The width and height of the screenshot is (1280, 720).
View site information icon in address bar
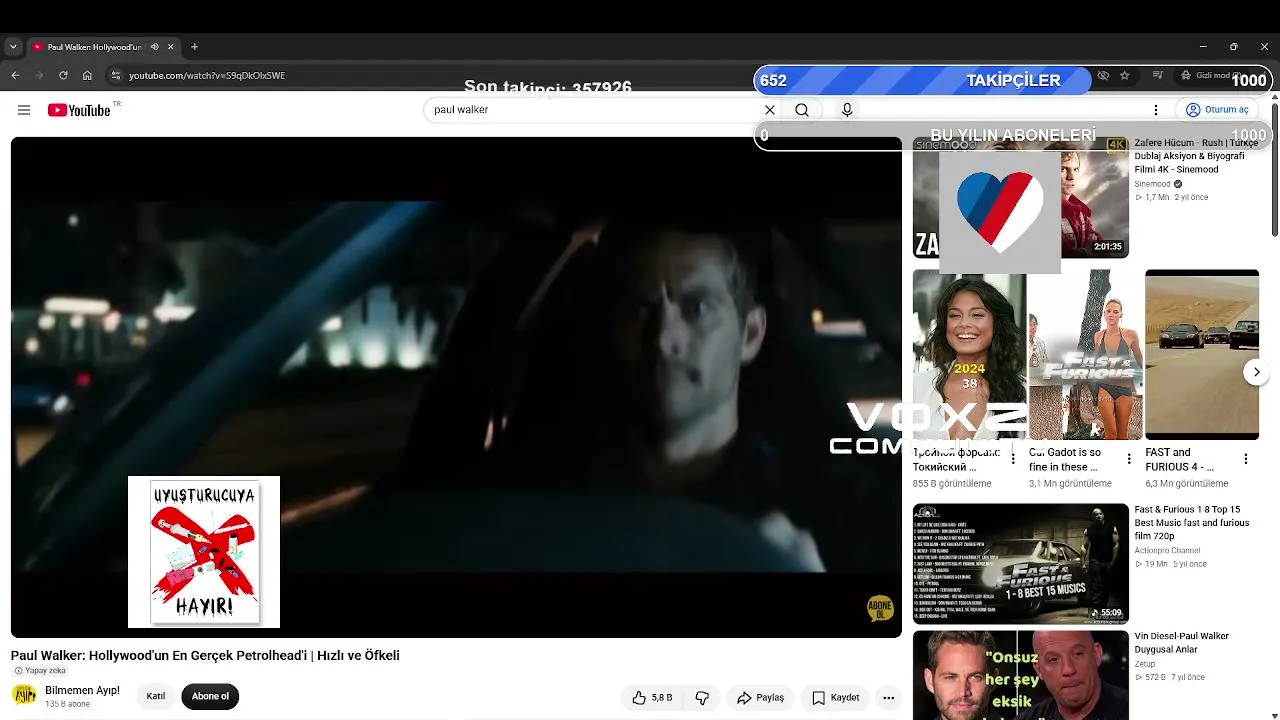pyautogui.click(x=116, y=75)
